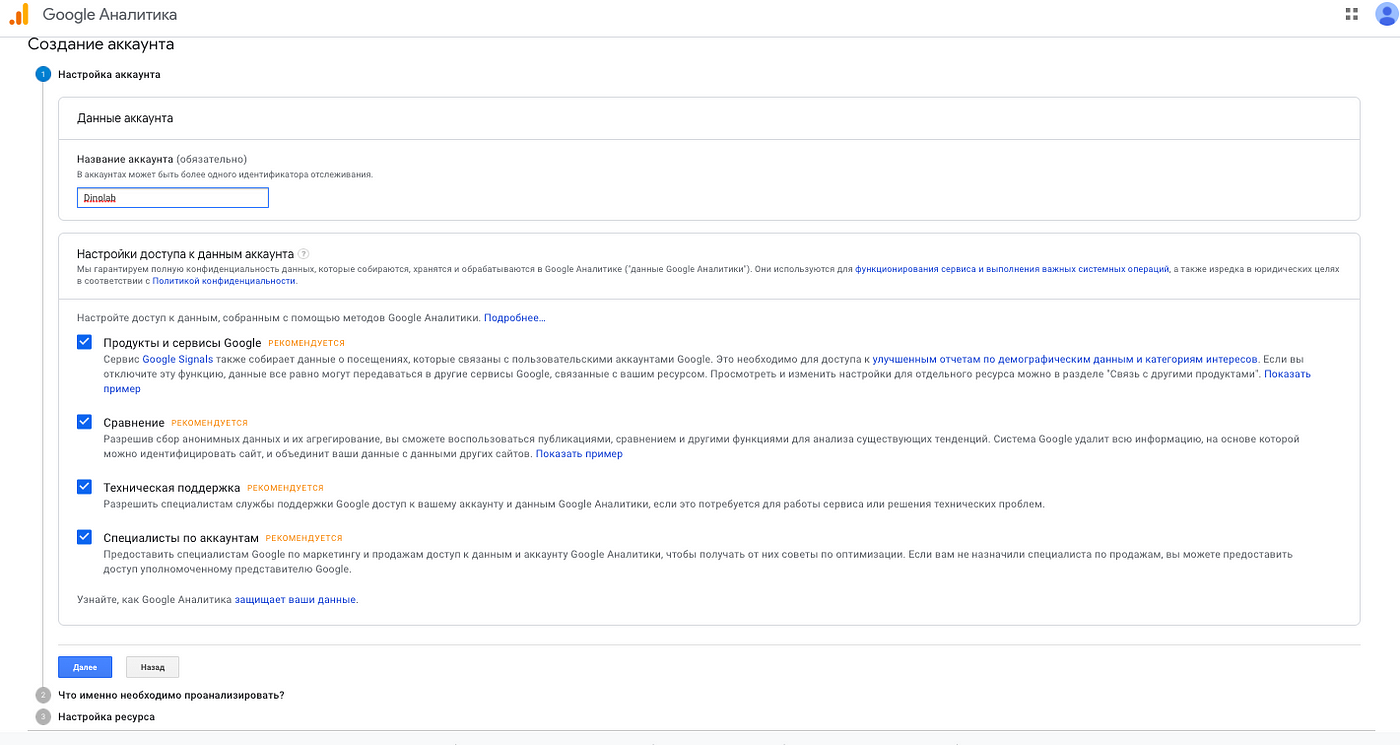Uncheck 'Продукты и сервисы Google' checkbox
The image size is (1400, 745).
[x=85, y=342]
